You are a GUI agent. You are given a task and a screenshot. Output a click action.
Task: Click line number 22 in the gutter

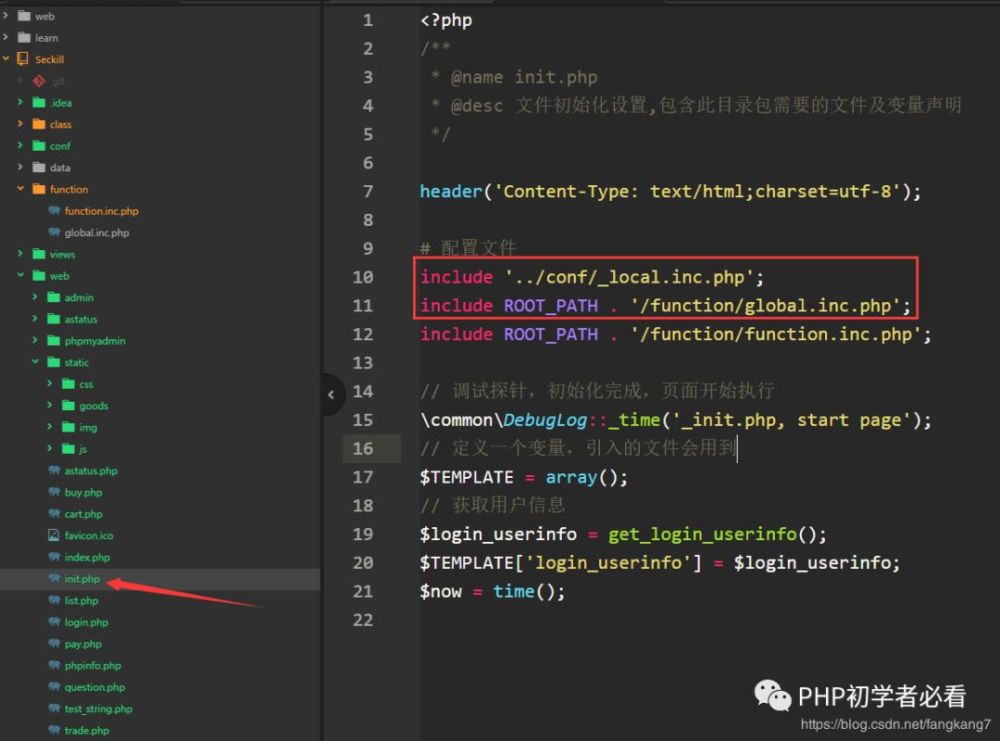(363, 620)
